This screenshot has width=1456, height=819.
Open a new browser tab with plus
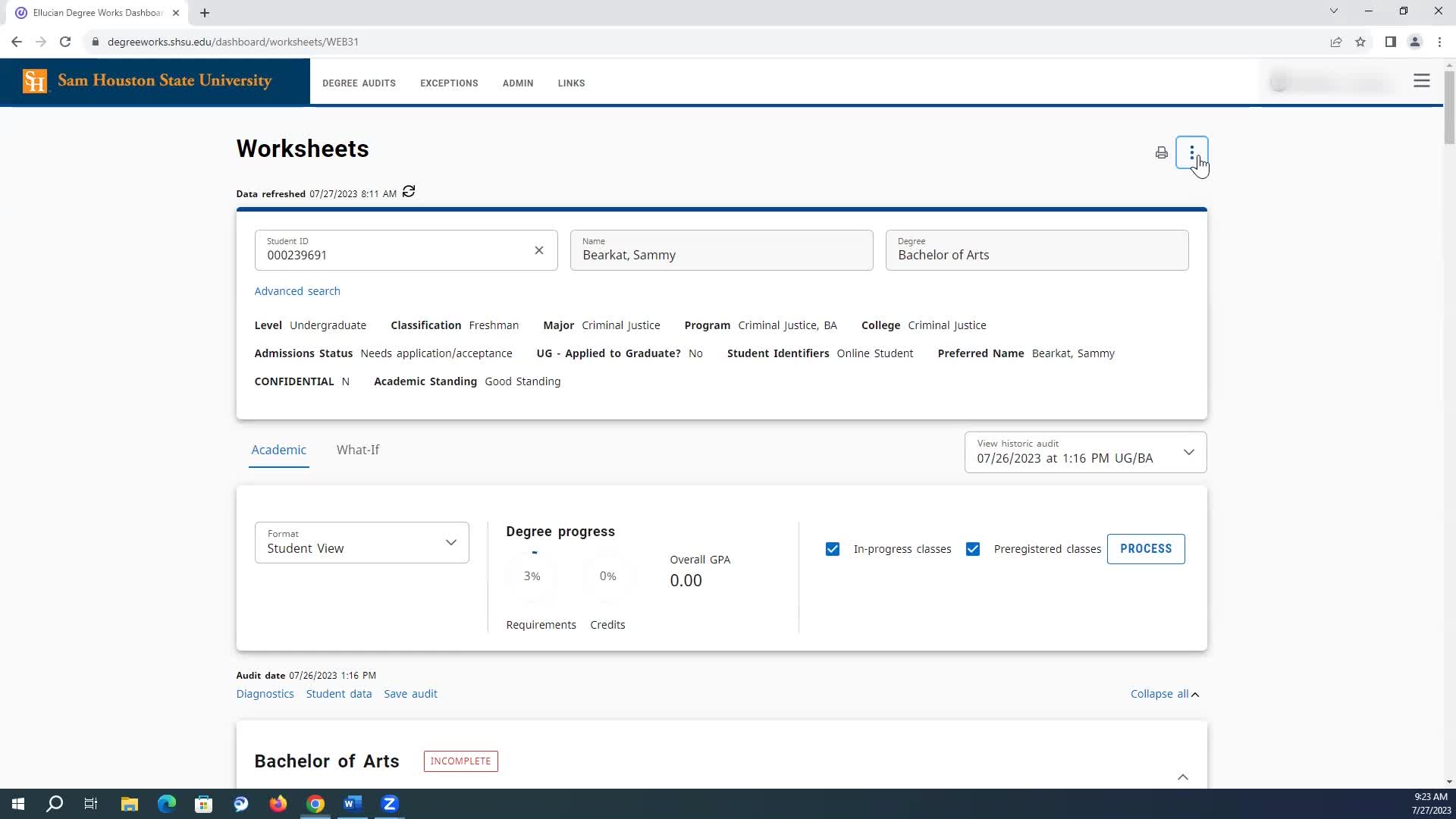click(x=205, y=13)
